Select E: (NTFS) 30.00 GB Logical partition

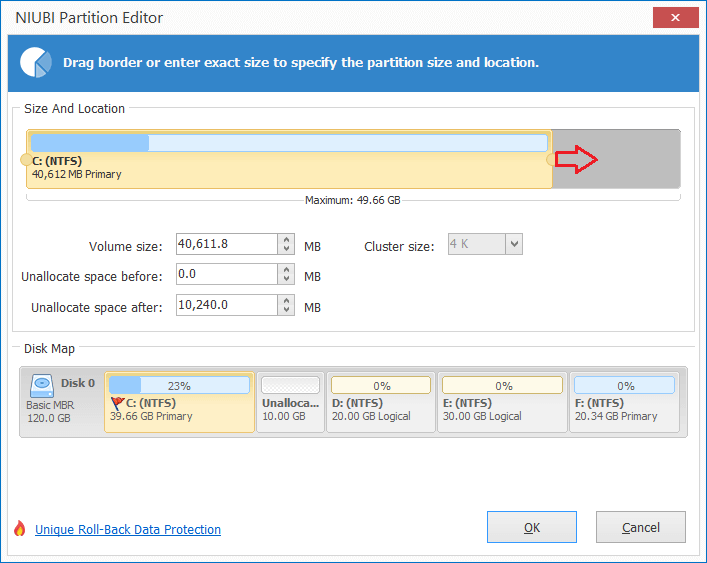[502, 402]
